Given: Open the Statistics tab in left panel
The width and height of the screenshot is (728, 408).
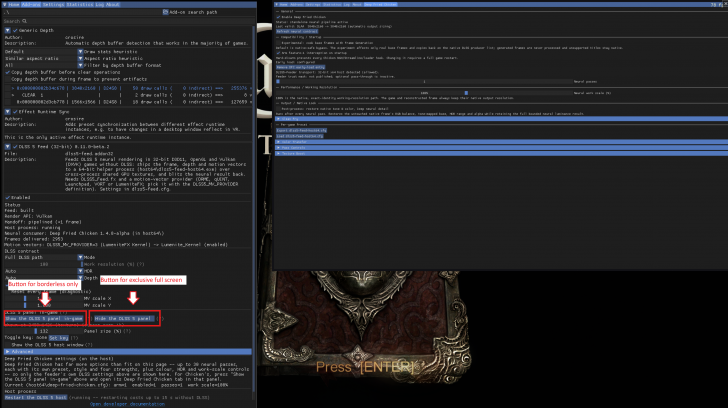Looking at the screenshot, I should coord(79,4).
